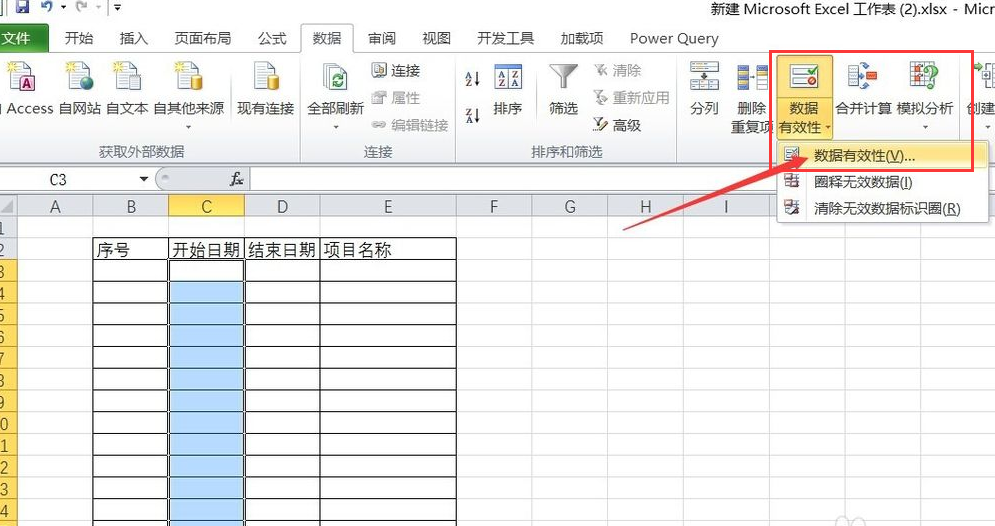995x526 pixels.
Task: Click the 数据有效性 icon in ribbon
Action: (x=804, y=77)
